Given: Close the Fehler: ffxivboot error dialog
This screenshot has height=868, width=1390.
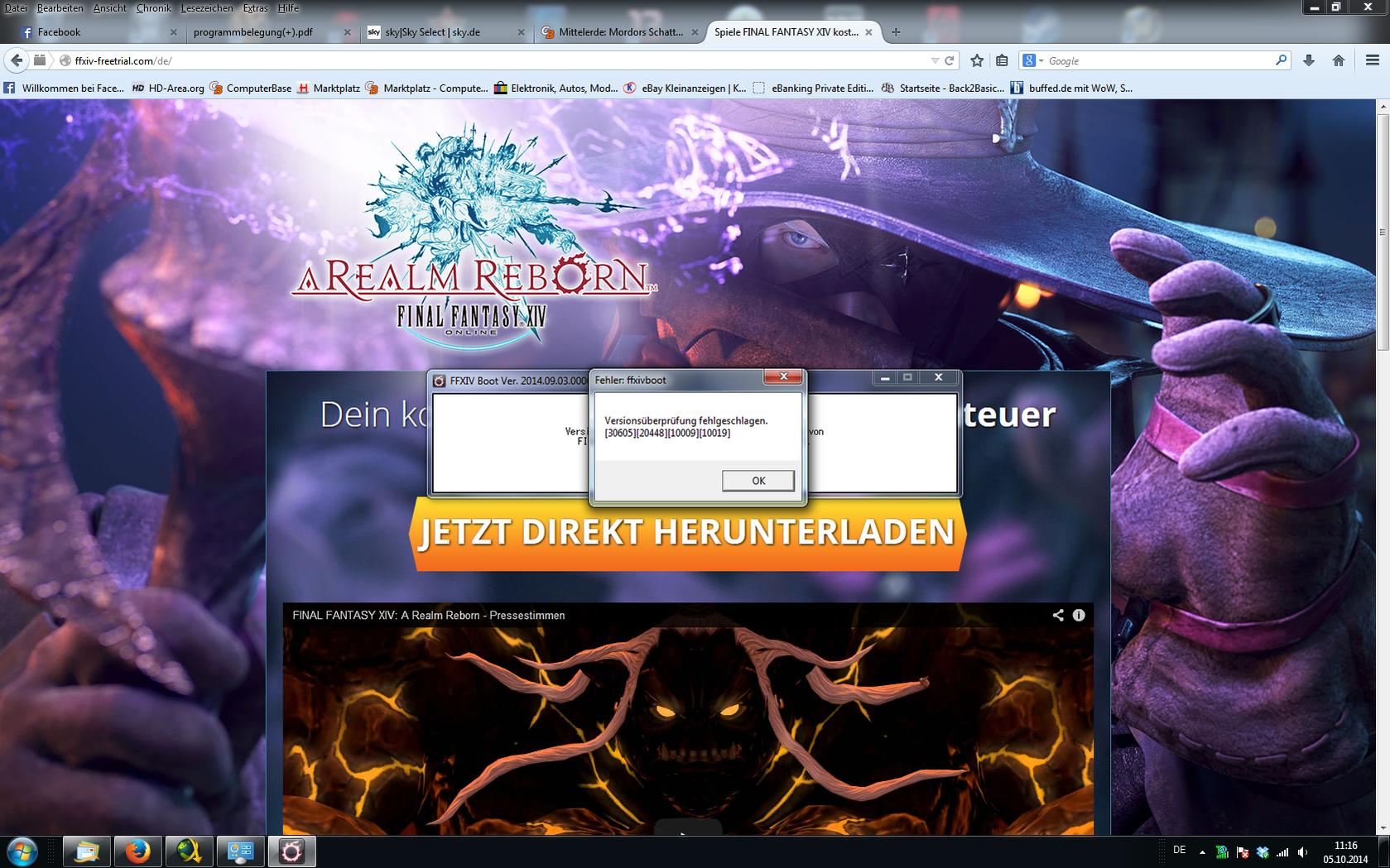Looking at the screenshot, I should tap(782, 377).
